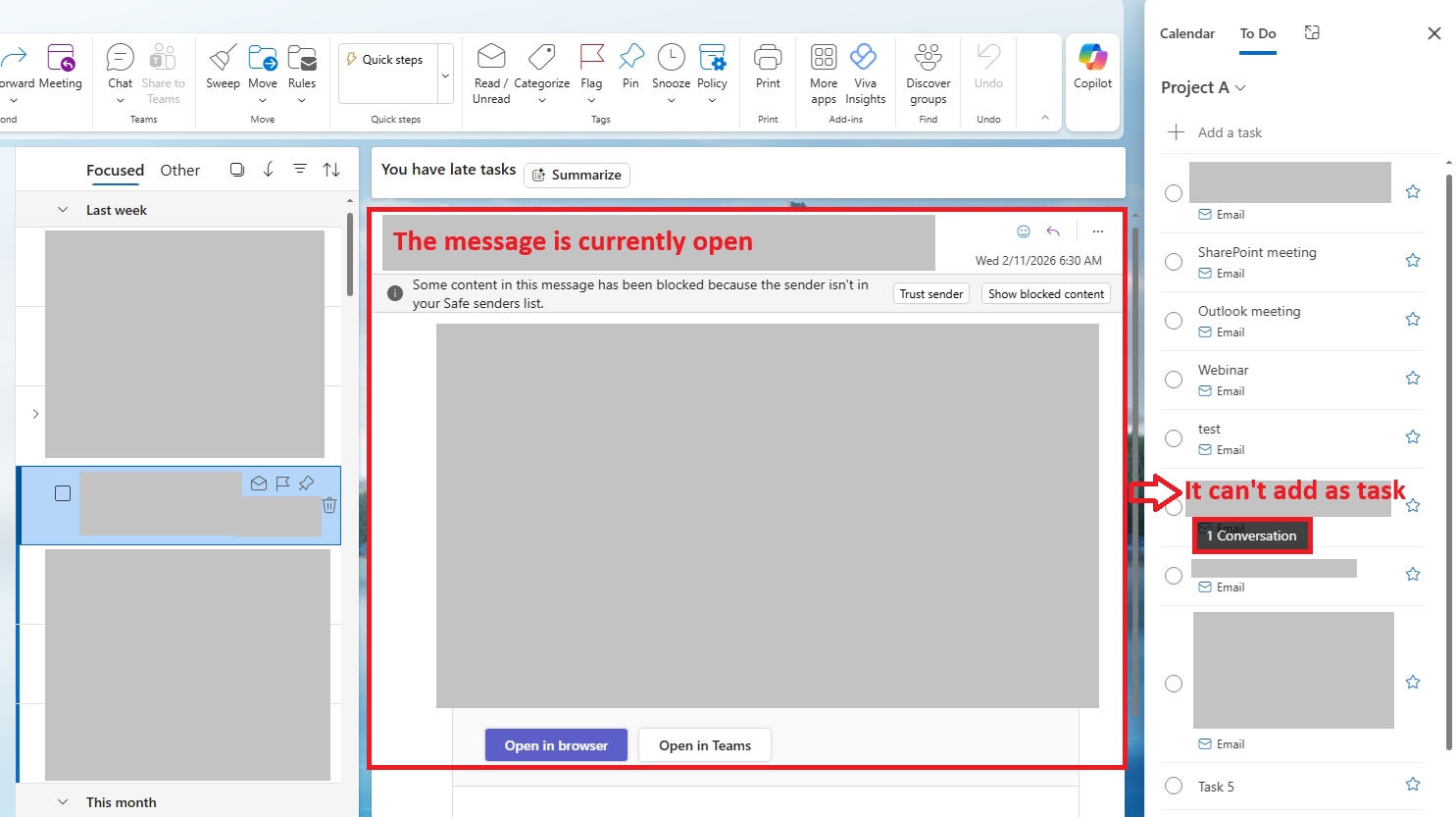Image resolution: width=1456 pixels, height=817 pixels.
Task: Star Task 5 as important
Action: (1413, 784)
